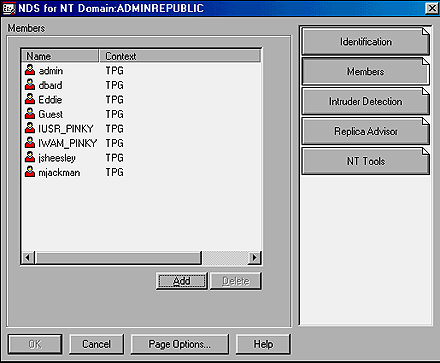Click the OK button

click(35, 344)
